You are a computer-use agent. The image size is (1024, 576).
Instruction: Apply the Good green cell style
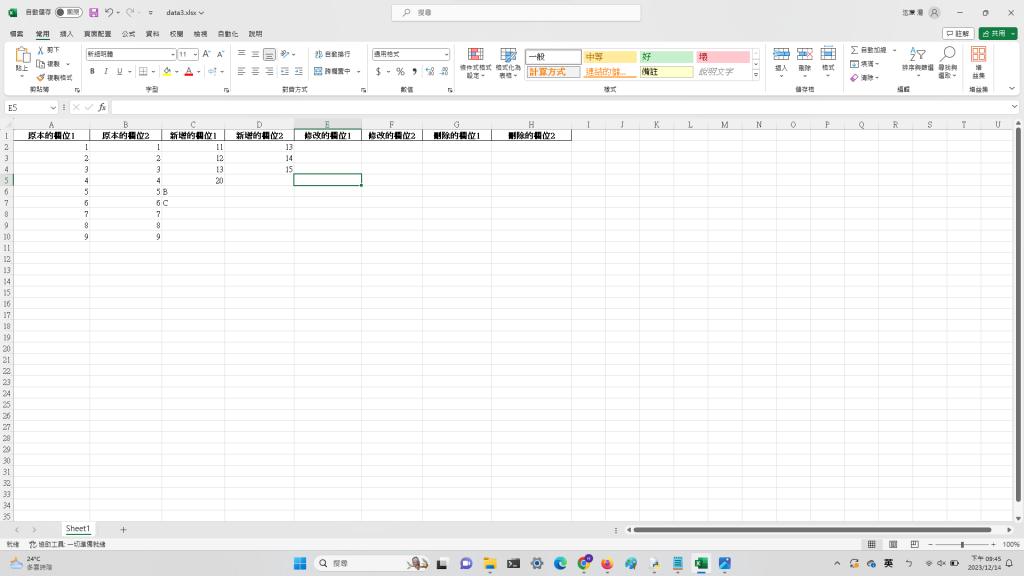[666, 57]
